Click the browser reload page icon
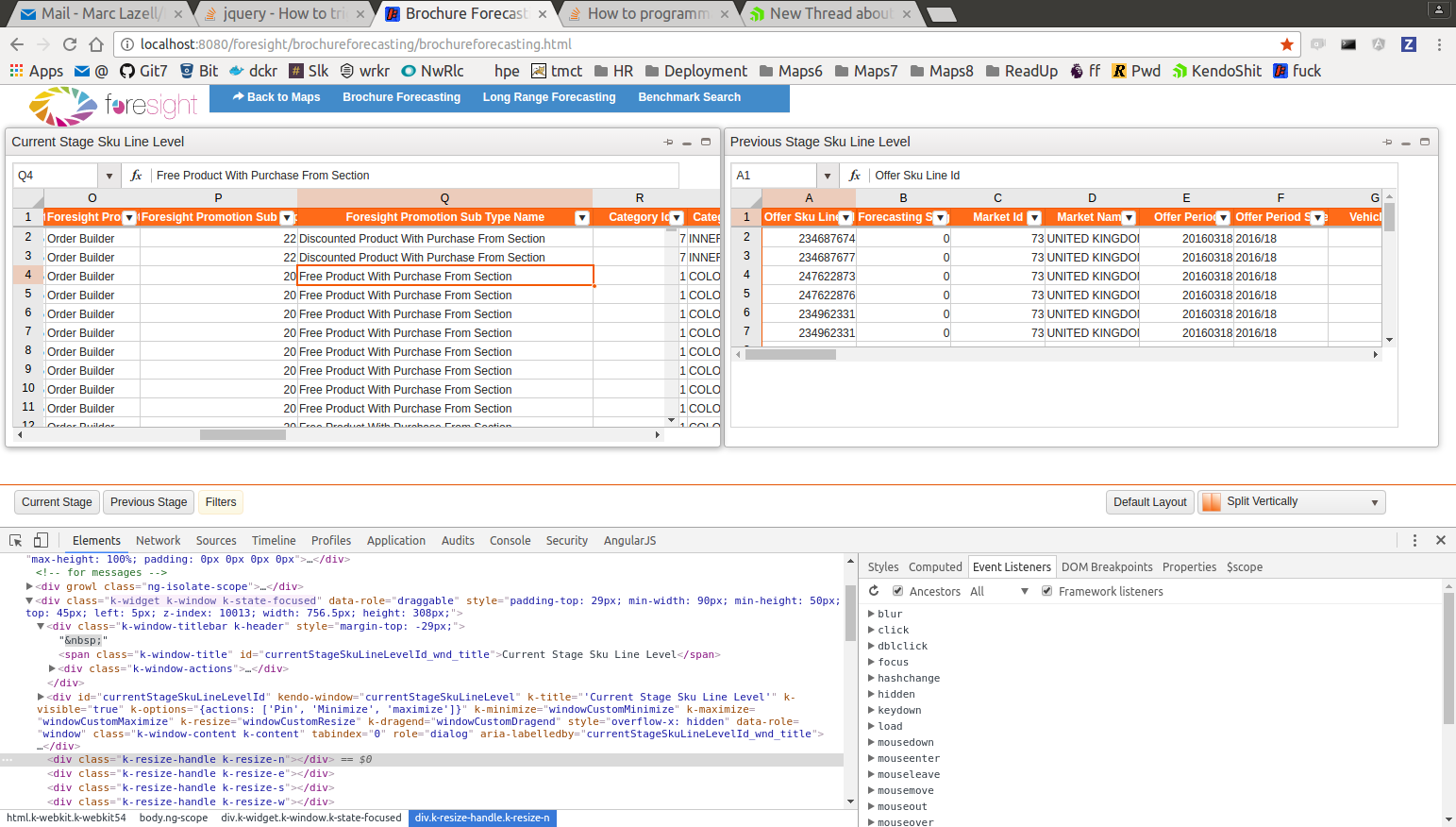Screen dimensions: 1456x827 (69, 44)
